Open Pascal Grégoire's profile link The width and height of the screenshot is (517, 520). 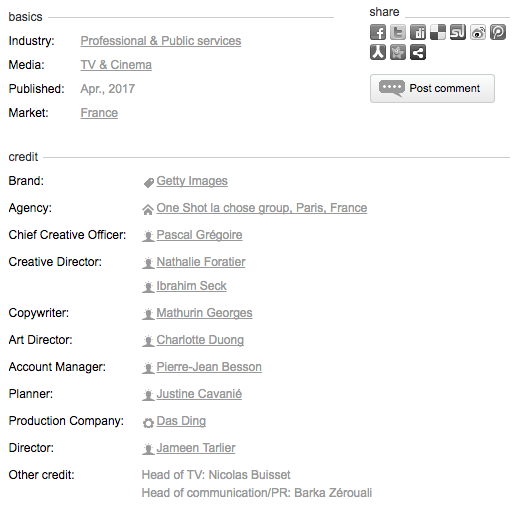[x=199, y=235]
